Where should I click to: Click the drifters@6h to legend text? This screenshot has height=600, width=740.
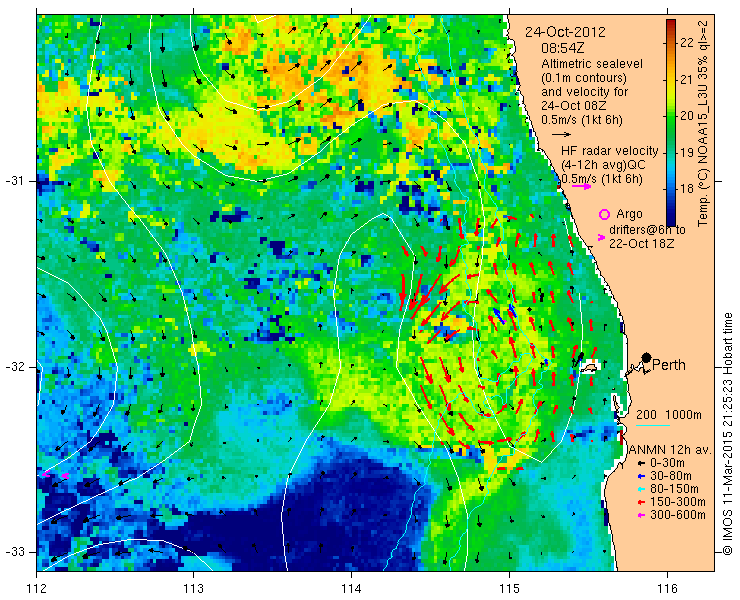click(647, 230)
